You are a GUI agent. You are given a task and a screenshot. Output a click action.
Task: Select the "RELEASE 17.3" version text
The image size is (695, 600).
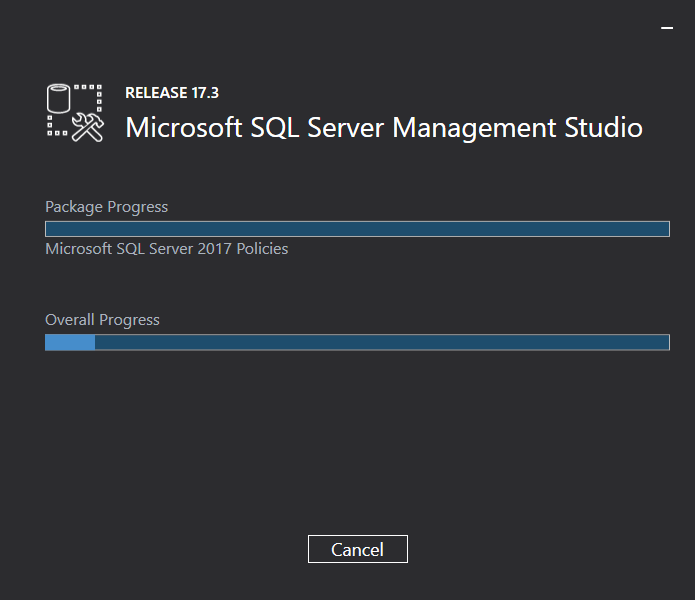(x=172, y=93)
